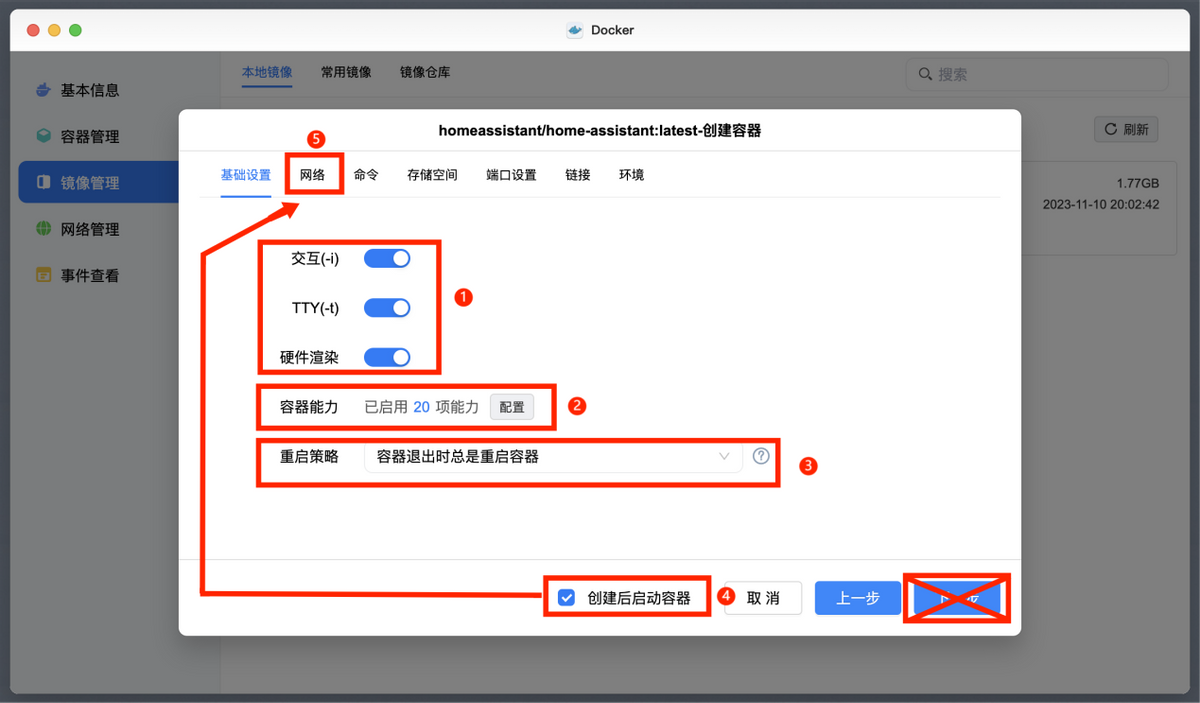Switch to the 环境 tab
The height and width of the screenshot is (703, 1200).
[631, 175]
